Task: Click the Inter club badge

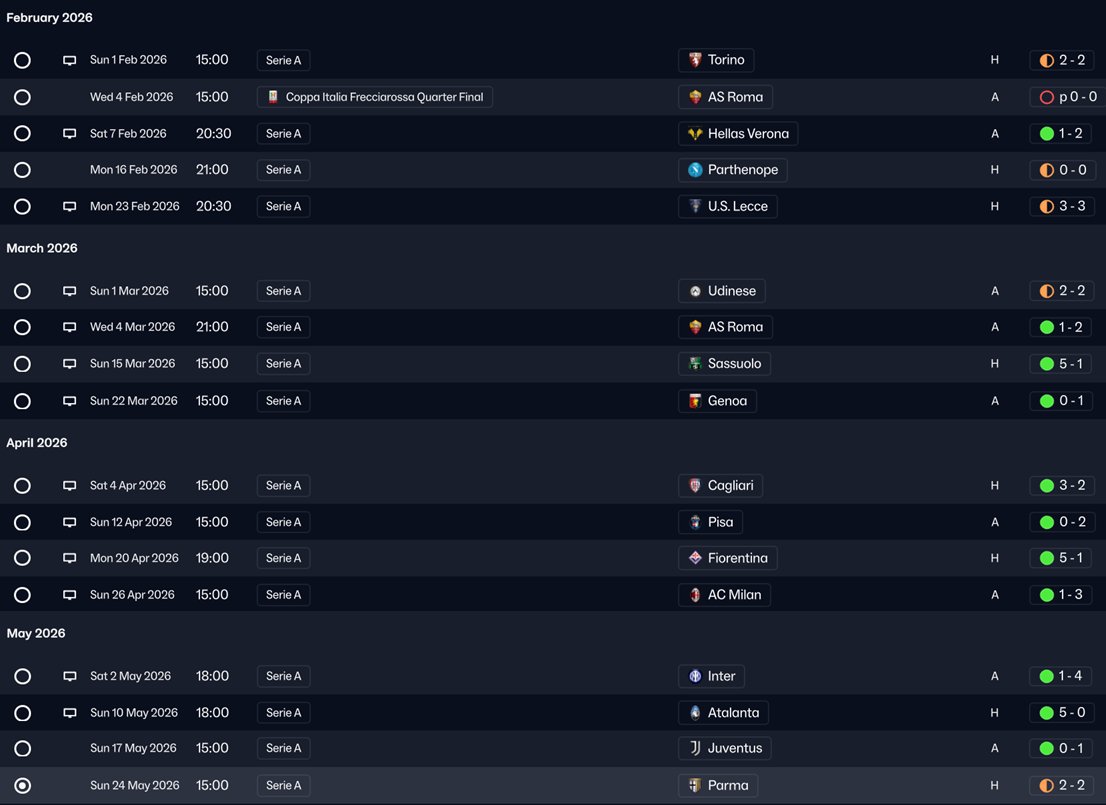Action: (x=695, y=676)
